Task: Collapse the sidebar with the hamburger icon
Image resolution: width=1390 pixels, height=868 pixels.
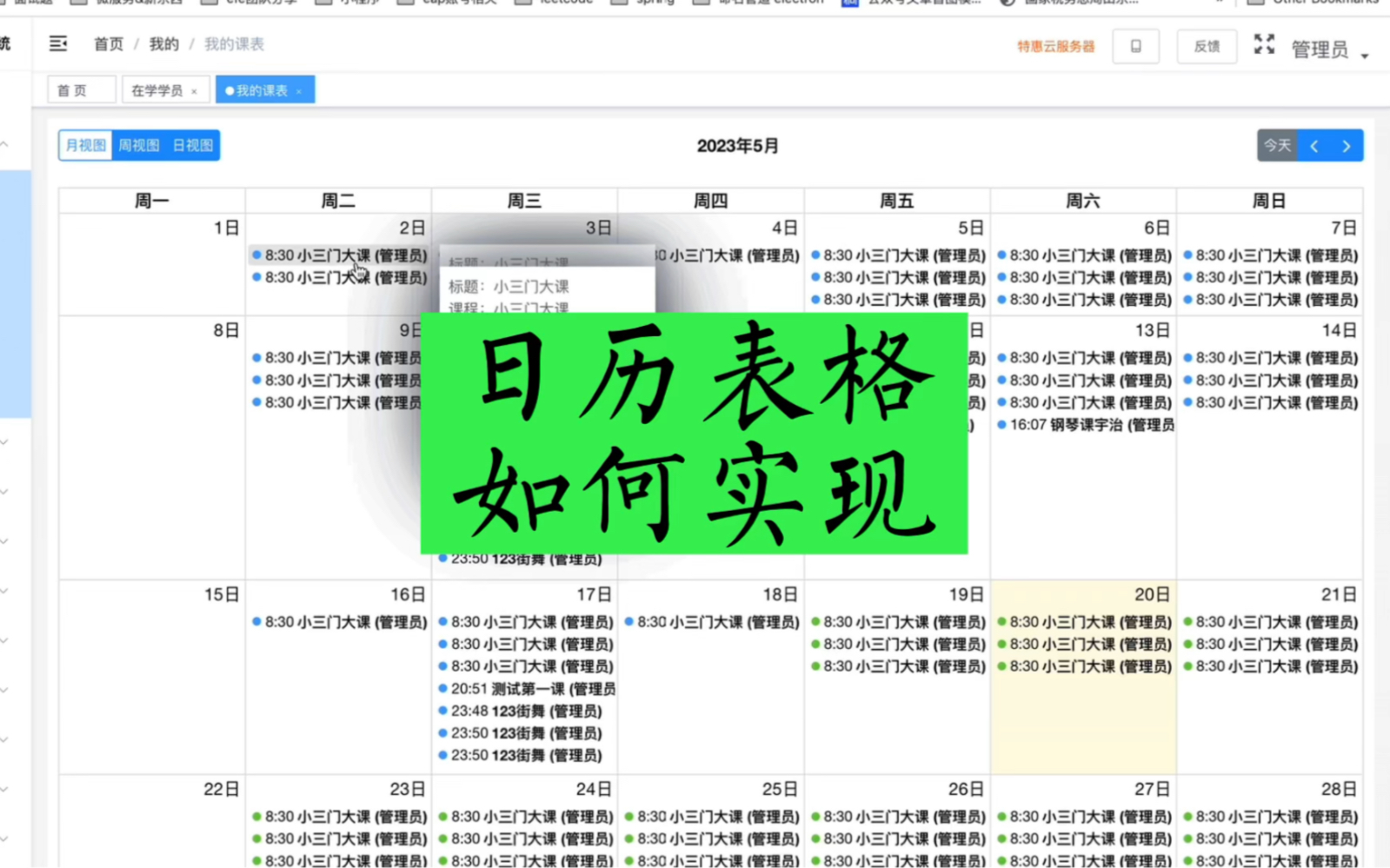Action: click(58, 43)
